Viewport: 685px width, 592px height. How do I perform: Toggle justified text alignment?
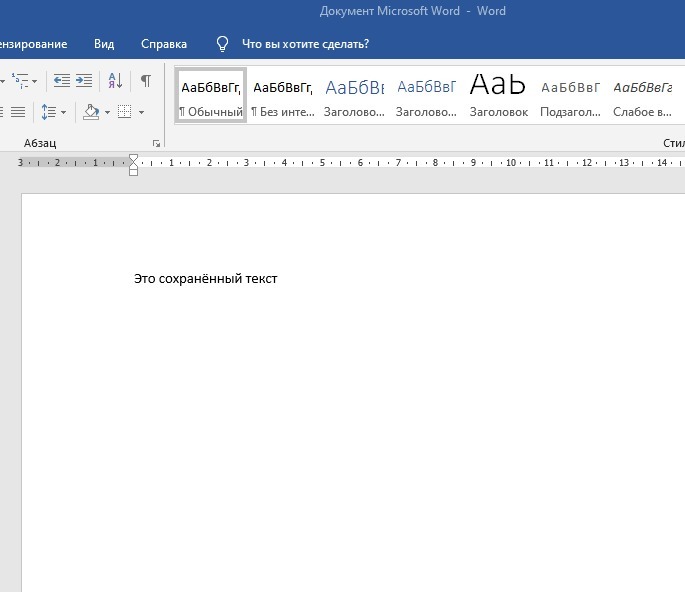click(x=17, y=112)
